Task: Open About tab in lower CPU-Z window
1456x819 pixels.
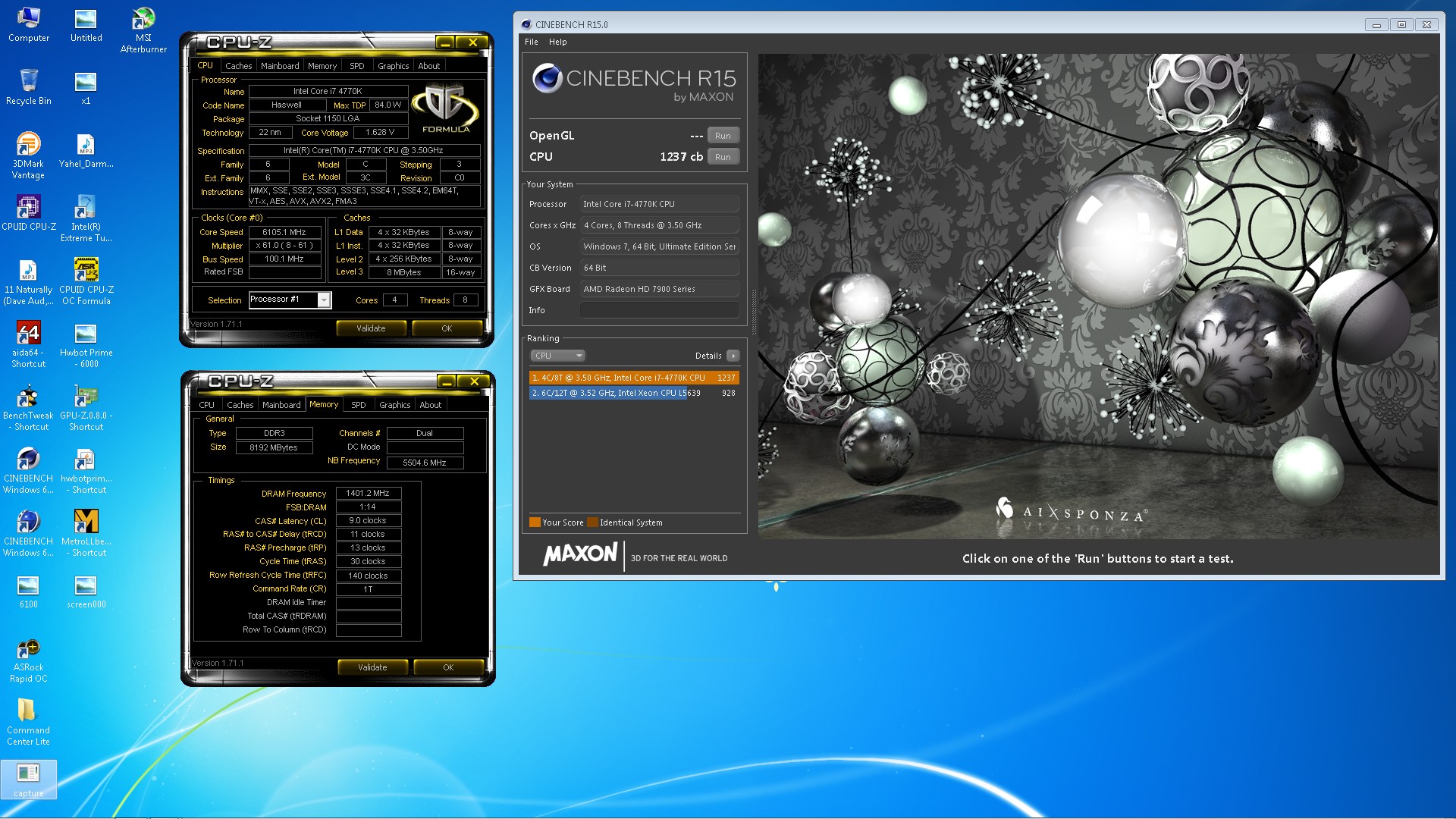Action: coord(431,405)
